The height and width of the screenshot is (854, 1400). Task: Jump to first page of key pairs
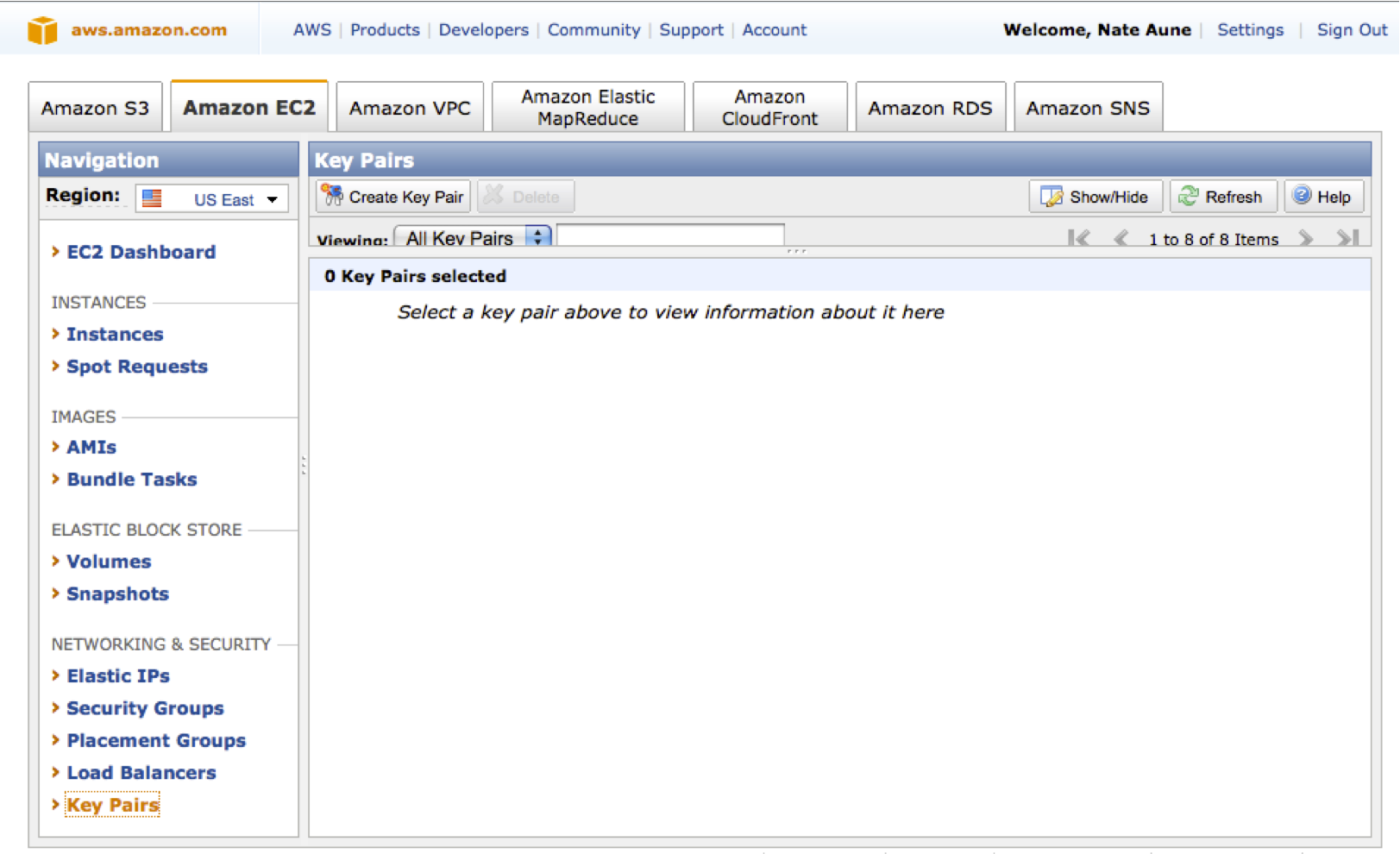coord(1078,238)
